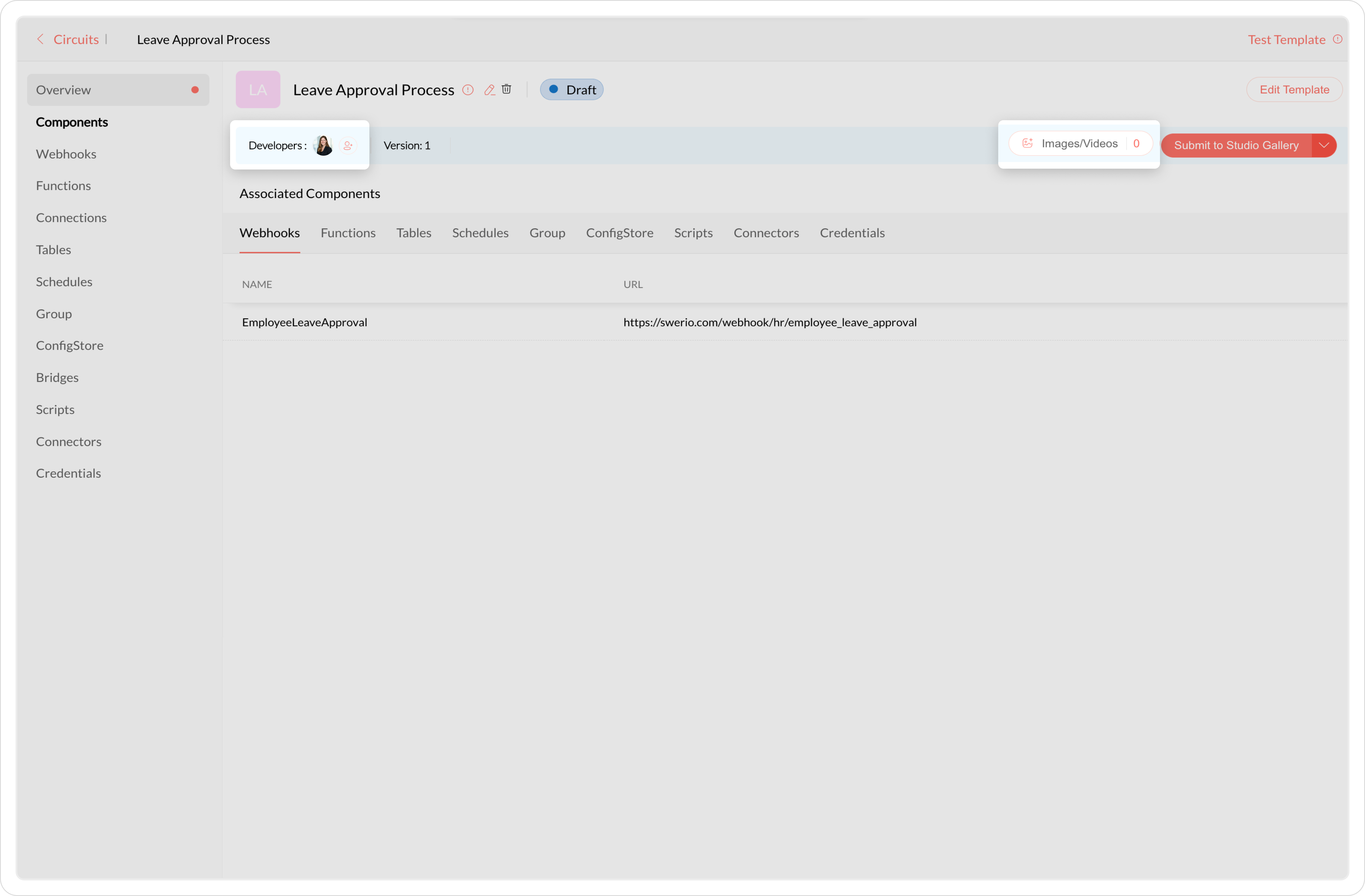Click the back chevron beside Circuits

click(40, 39)
